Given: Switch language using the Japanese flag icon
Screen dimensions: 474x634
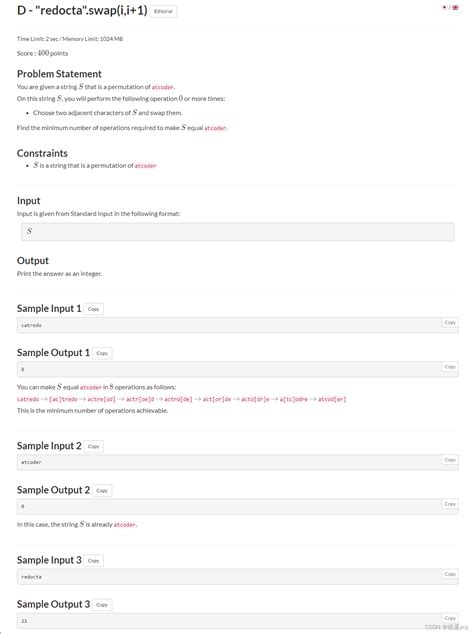Looking at the screenshot, I should [444, 7].
